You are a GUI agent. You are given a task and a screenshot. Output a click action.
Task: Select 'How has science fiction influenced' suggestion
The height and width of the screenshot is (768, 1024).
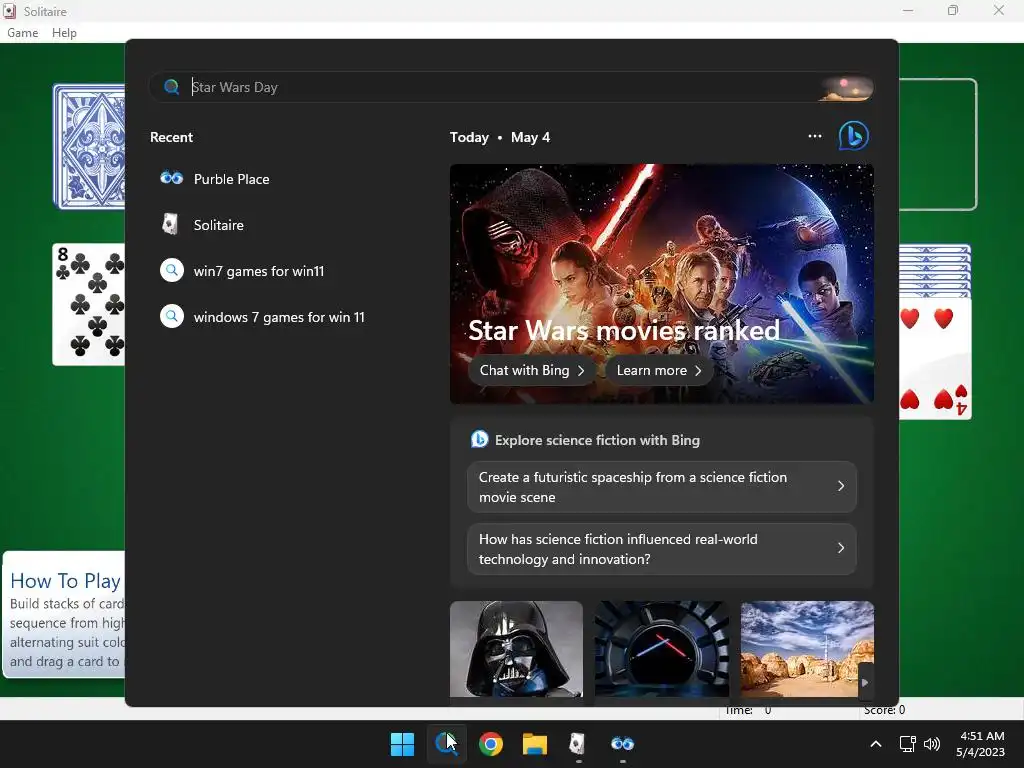662,549
